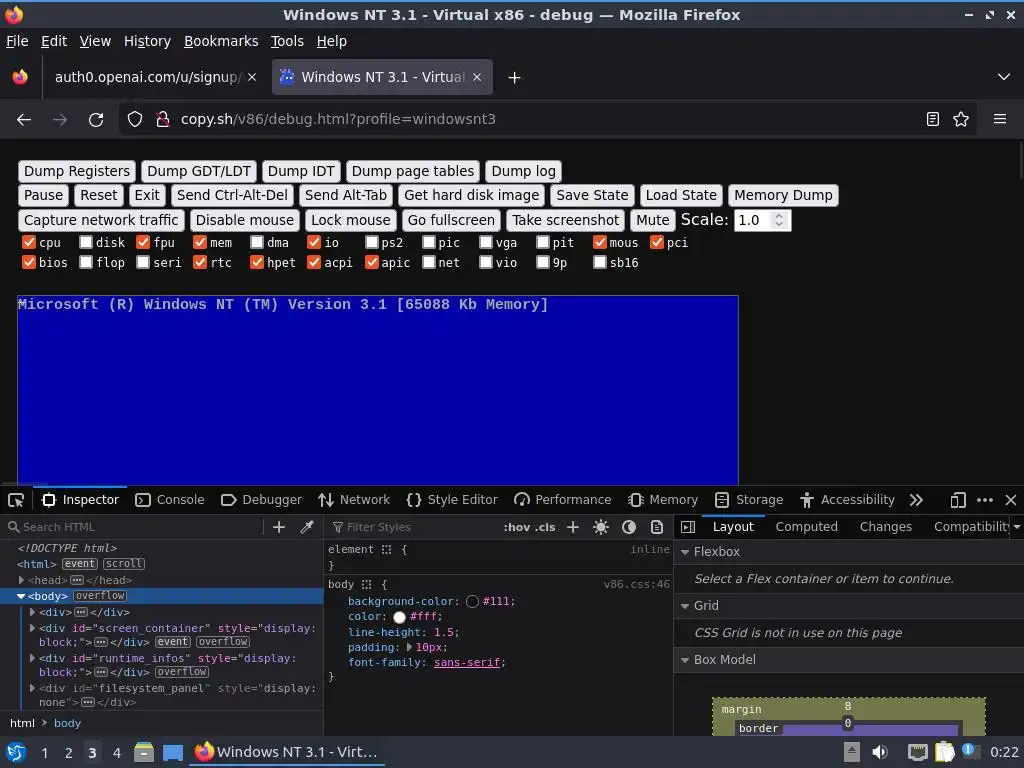Bookmark this page with the star icon
1024x768 pixels.
click(961, 120)
